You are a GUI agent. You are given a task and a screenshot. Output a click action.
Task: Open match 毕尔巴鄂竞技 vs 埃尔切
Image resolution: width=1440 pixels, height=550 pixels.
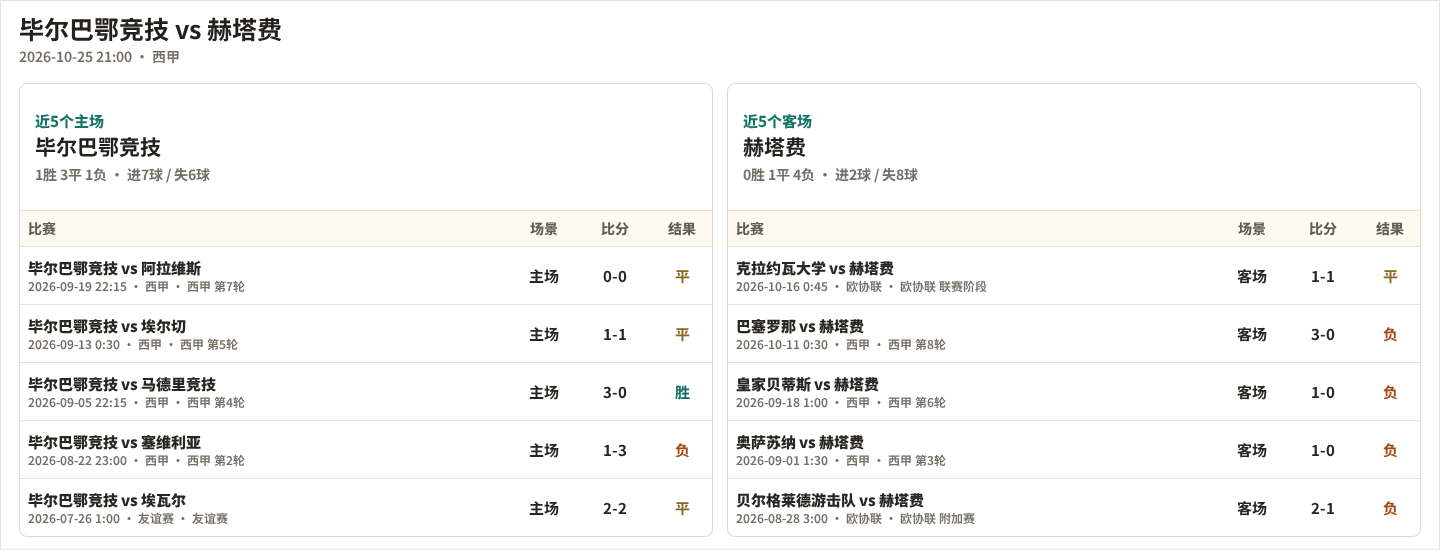pyautogui.click(x=107, y=326)
